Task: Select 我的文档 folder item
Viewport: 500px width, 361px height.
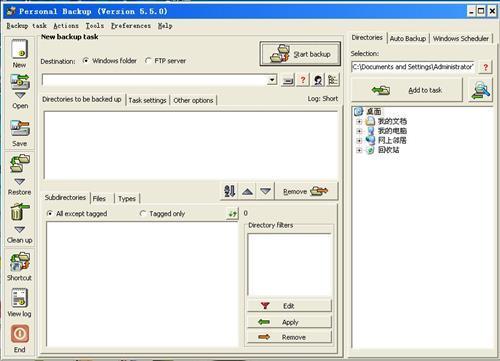Action: pos(392,121)
